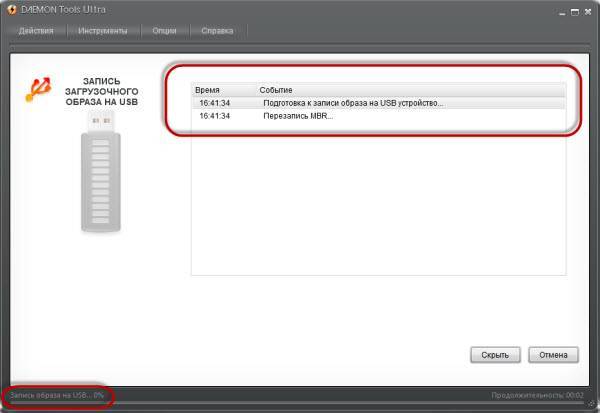
Task: Click the grey USB flash drive image
Action: tap(101, 171)
